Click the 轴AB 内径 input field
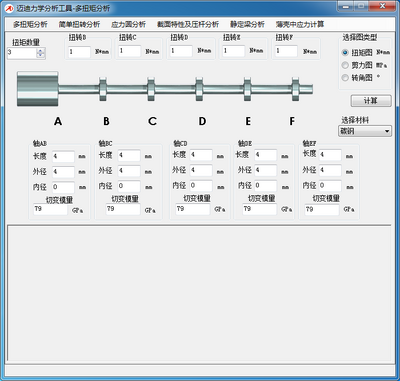 click(63, 187)
